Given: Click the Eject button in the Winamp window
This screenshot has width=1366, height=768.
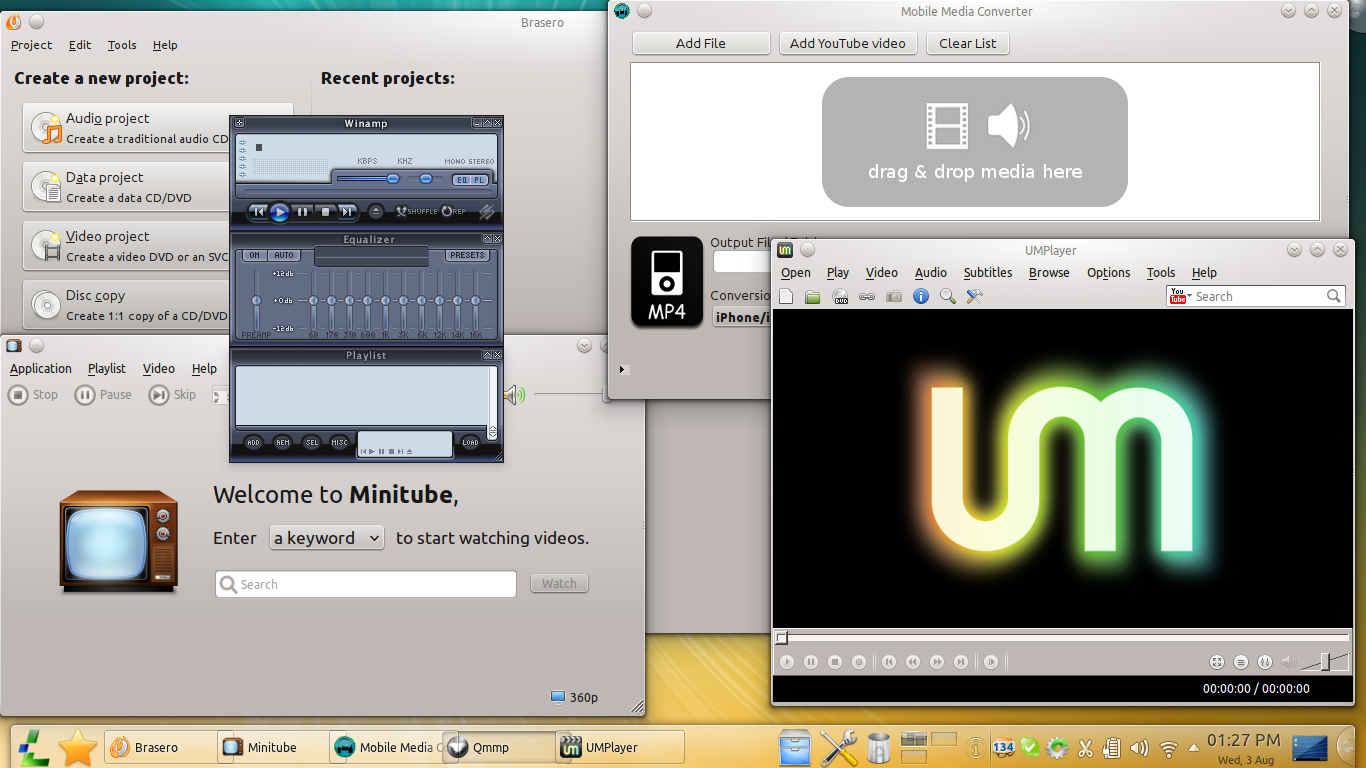Looking at the screenshot, I should [x=376, y=212].
